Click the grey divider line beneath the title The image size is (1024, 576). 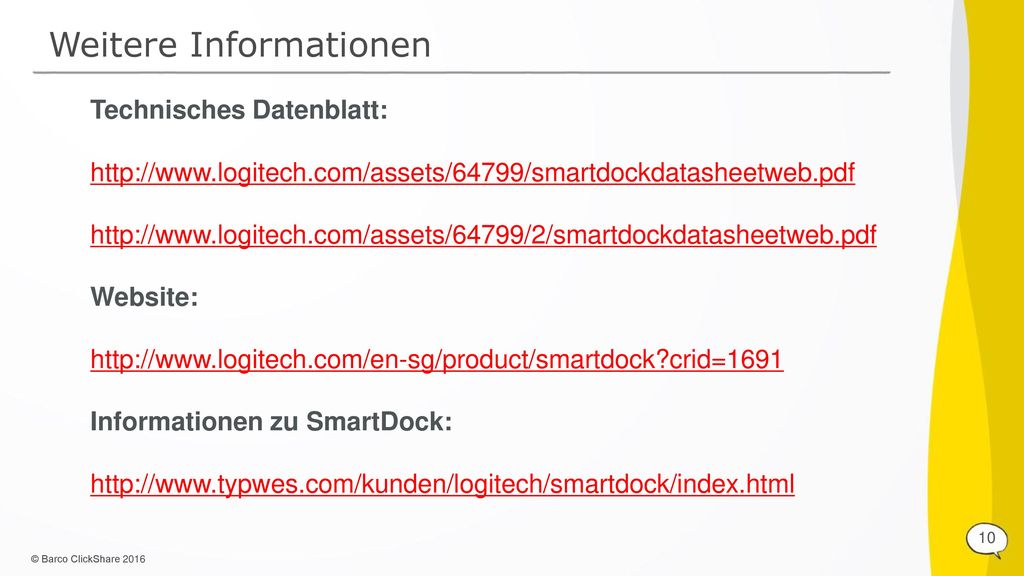(x=461, y=72)
